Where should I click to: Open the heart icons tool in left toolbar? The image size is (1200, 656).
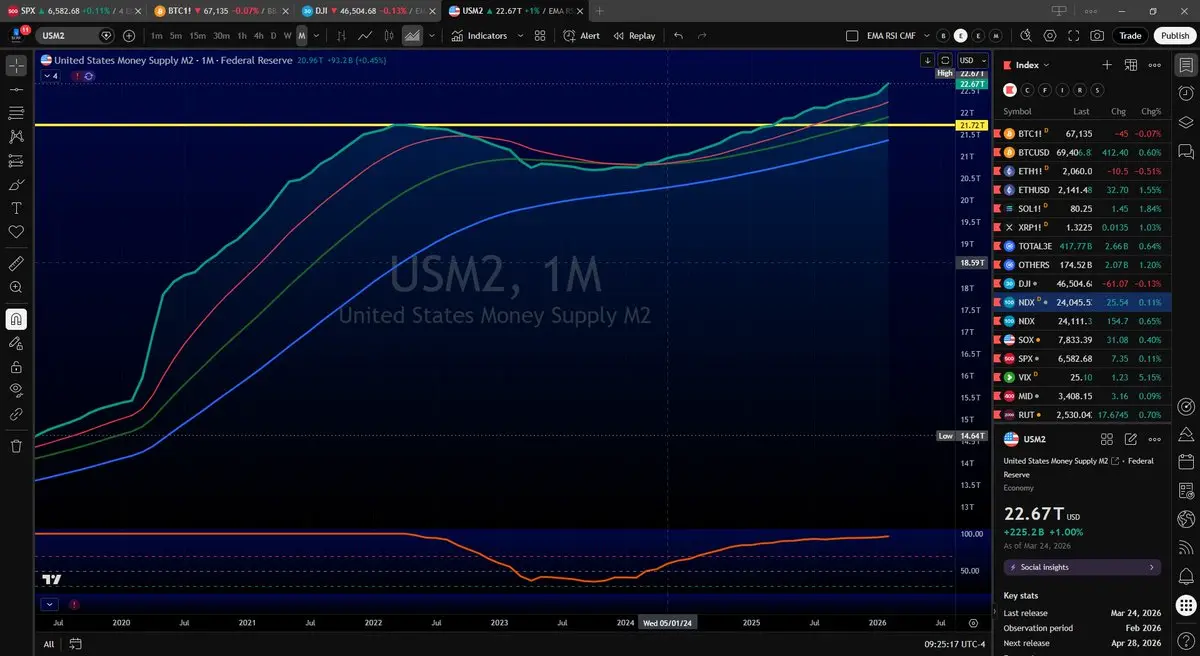click(x=16, y=232)
